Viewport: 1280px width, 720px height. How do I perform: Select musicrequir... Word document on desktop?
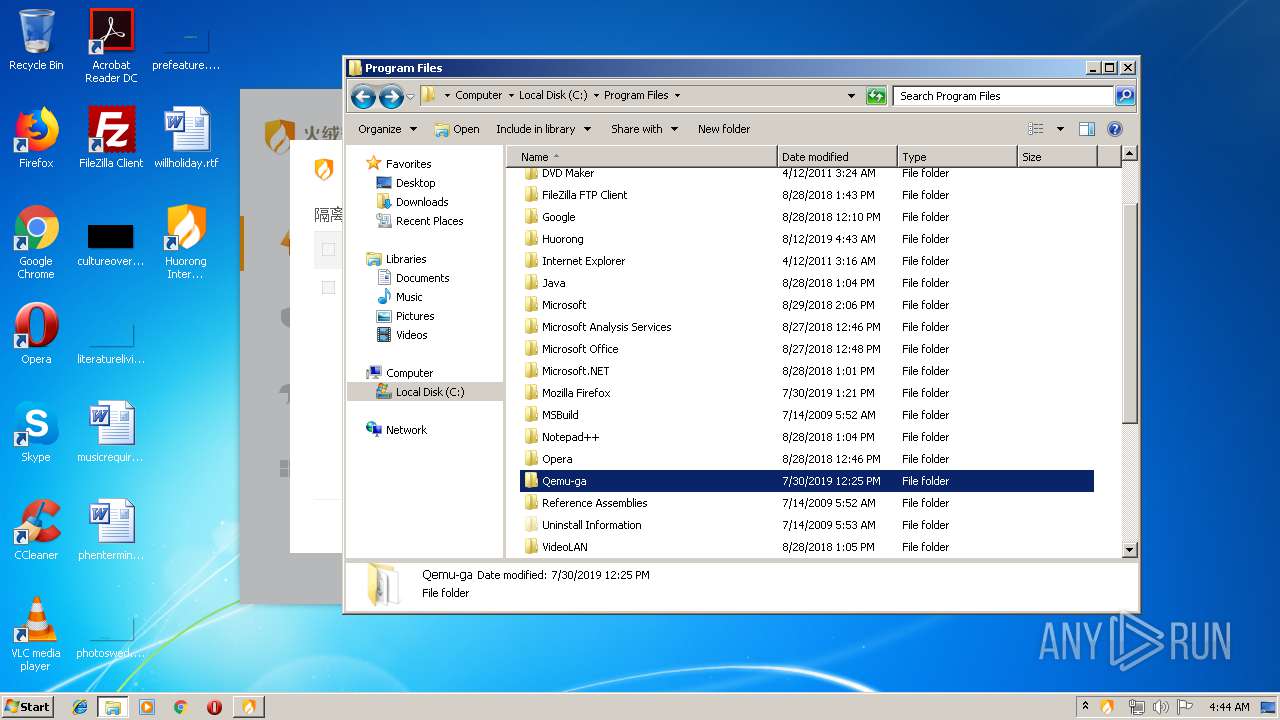coord(111,432)
